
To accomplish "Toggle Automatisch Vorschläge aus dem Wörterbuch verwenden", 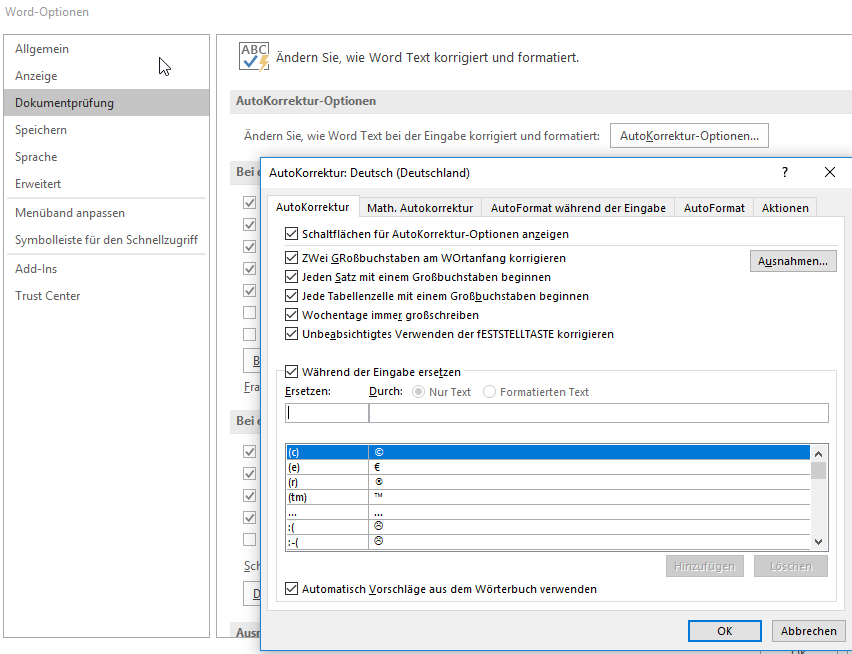I will pyautogui.click(x=291, y=589).
